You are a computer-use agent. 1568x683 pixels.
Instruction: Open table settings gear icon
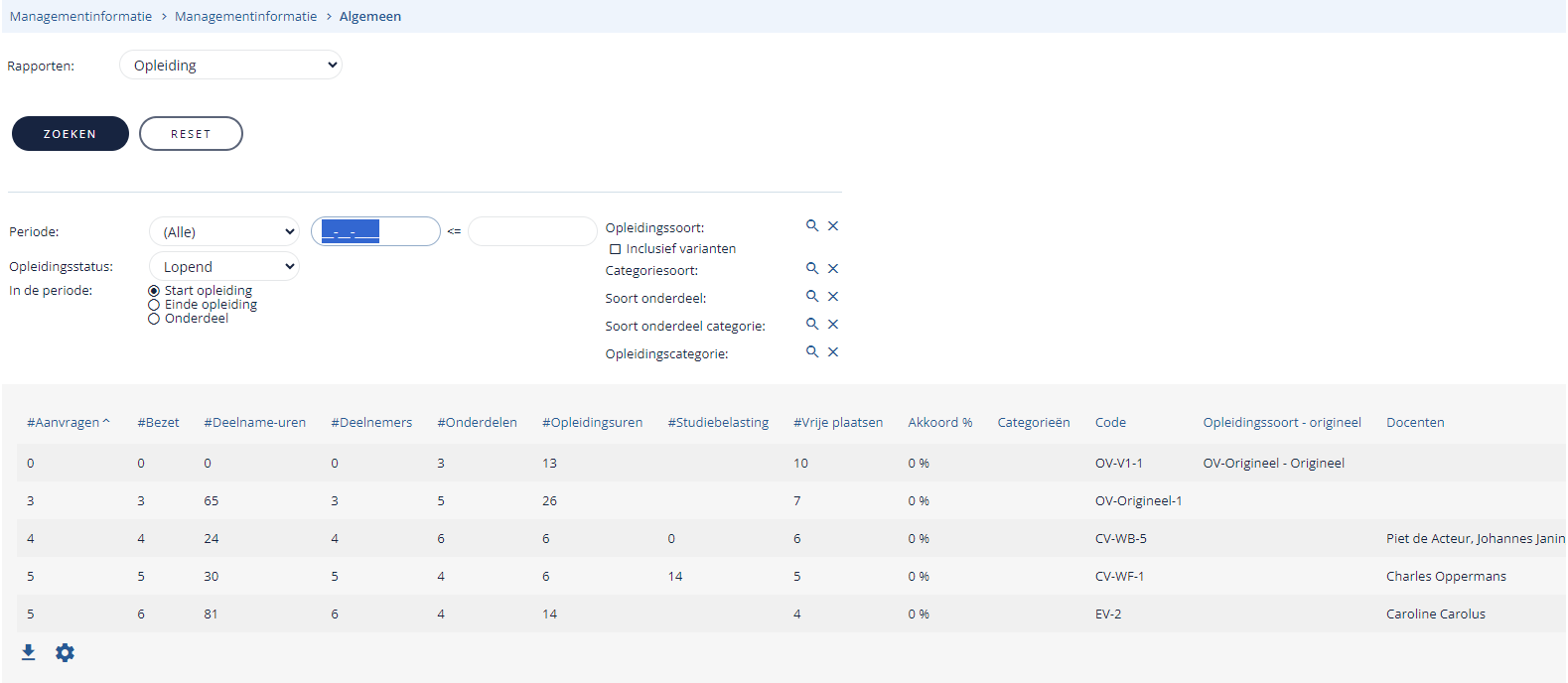(65, 652)
